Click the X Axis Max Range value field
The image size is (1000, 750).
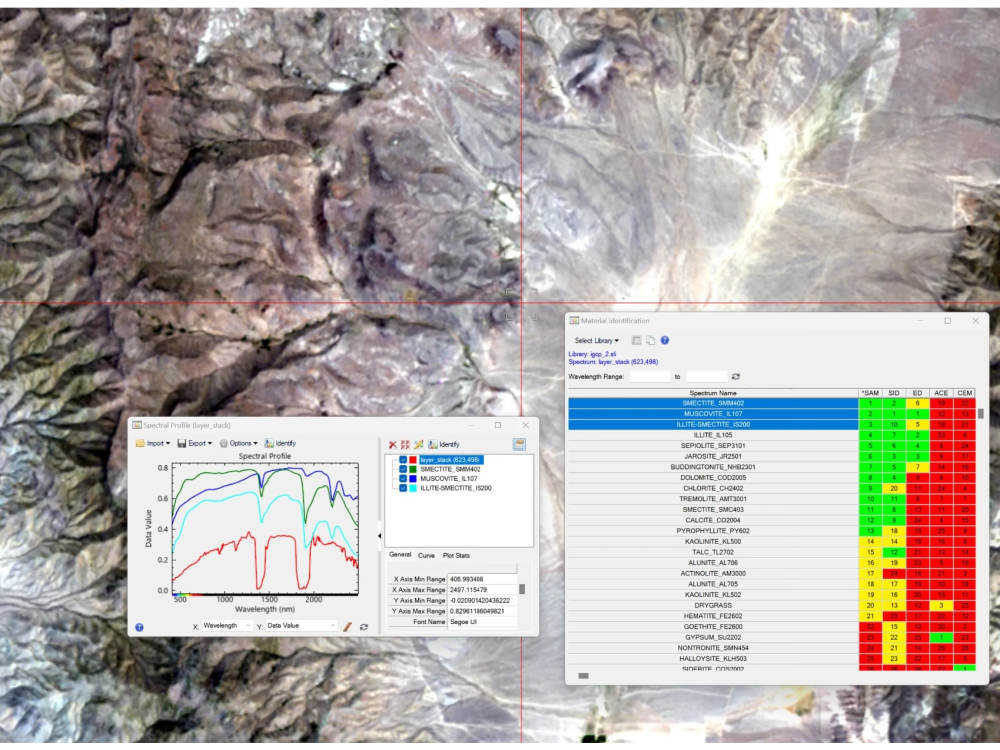482,591
